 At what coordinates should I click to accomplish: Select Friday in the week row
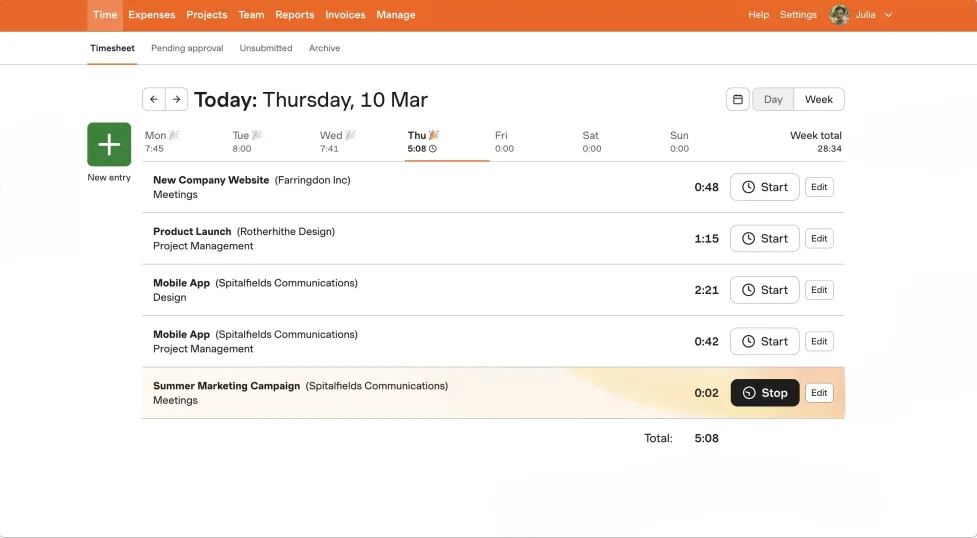[x=504, y=142]
